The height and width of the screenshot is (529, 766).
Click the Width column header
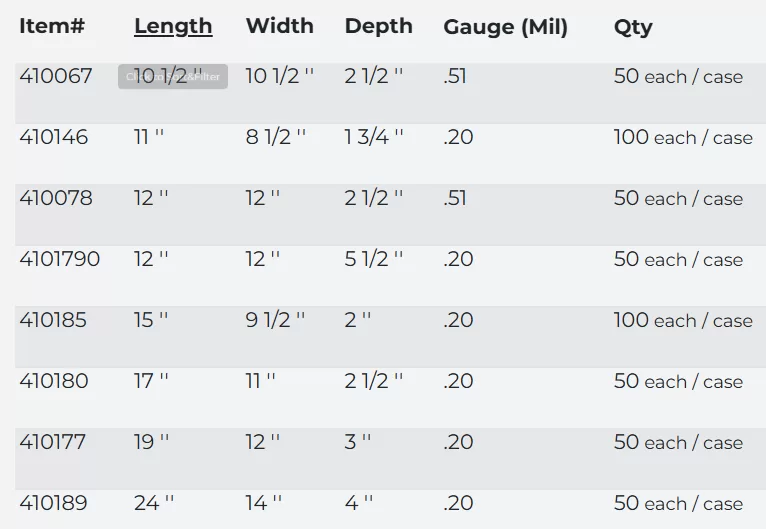279,27
